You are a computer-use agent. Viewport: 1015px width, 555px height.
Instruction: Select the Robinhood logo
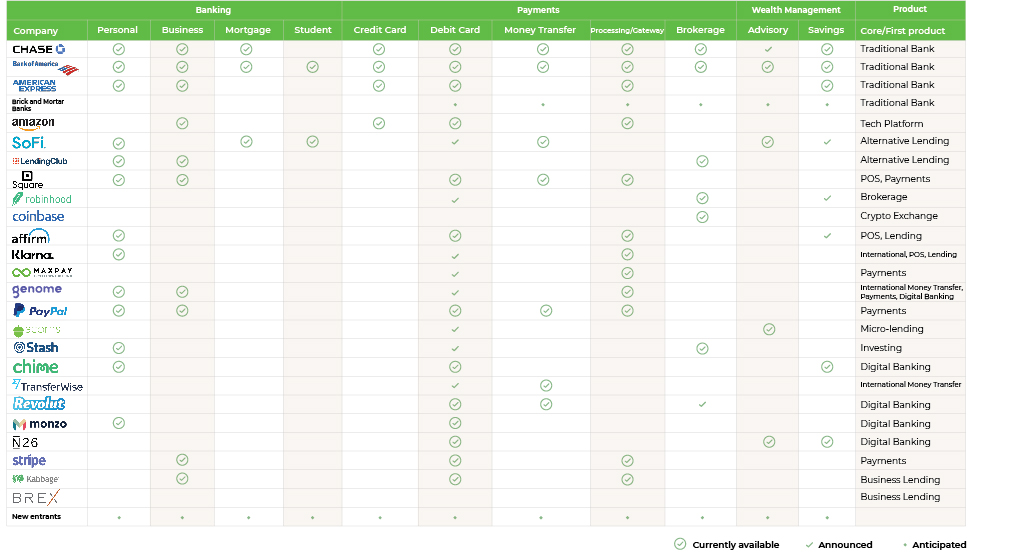pos(41,199)
